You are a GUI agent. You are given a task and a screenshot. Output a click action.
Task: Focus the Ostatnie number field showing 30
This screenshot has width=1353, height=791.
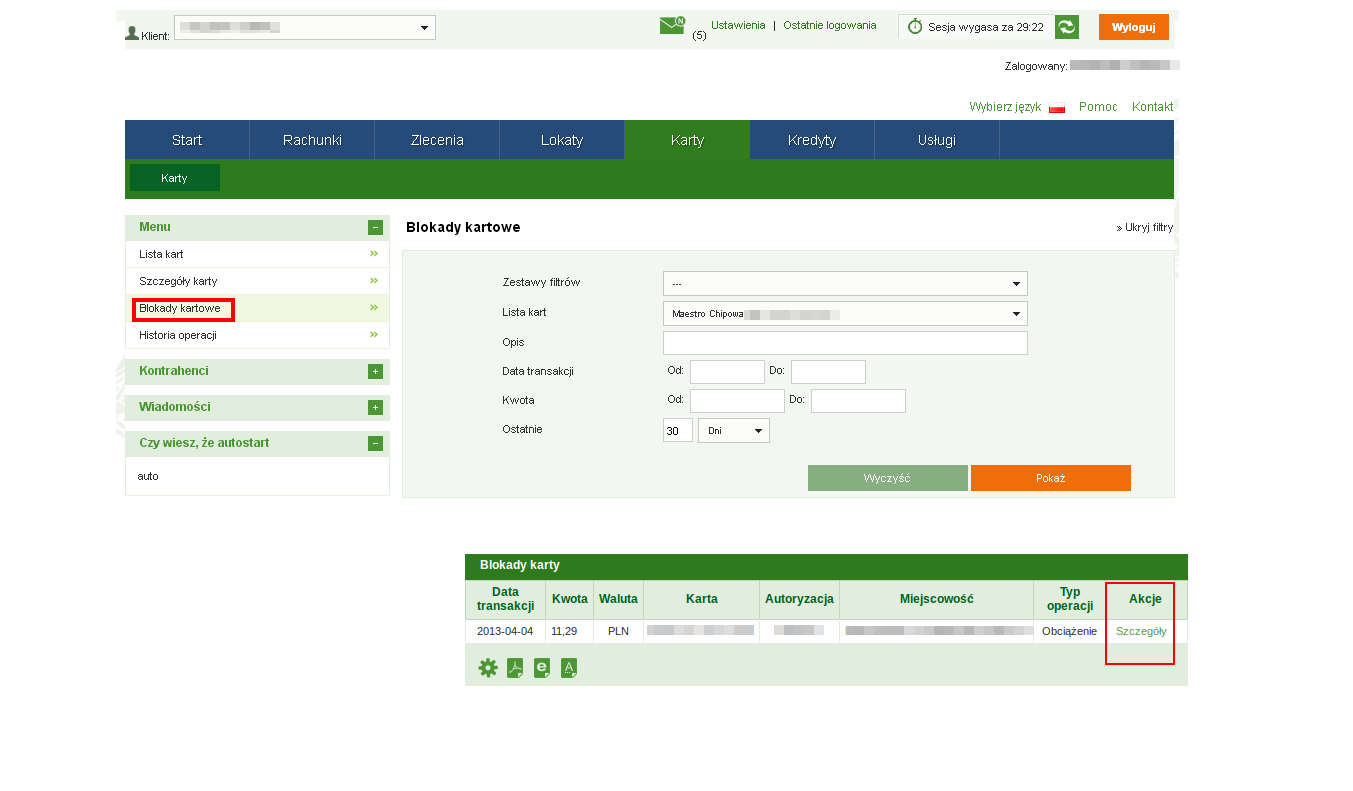click(678, 430)
